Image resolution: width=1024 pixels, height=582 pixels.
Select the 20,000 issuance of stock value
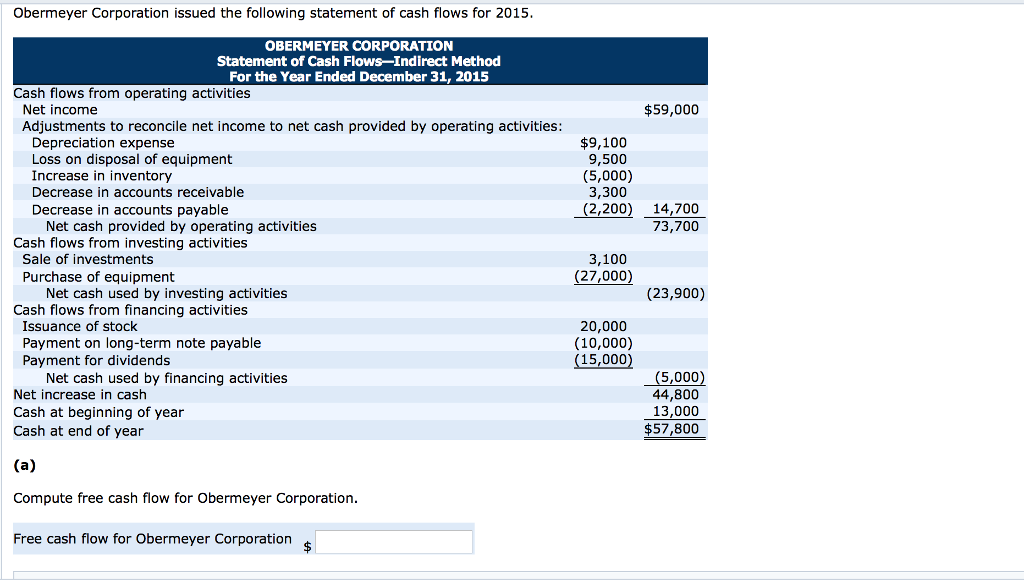coord(603,327)
